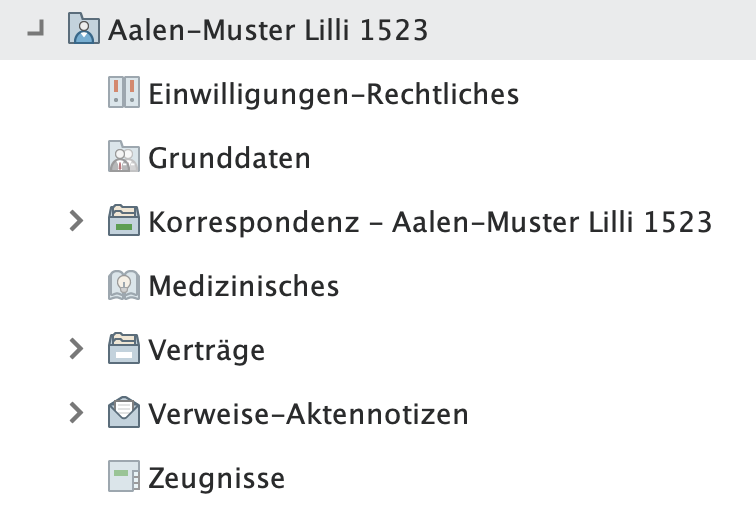Click the Verträge file drawer icon

123,350
